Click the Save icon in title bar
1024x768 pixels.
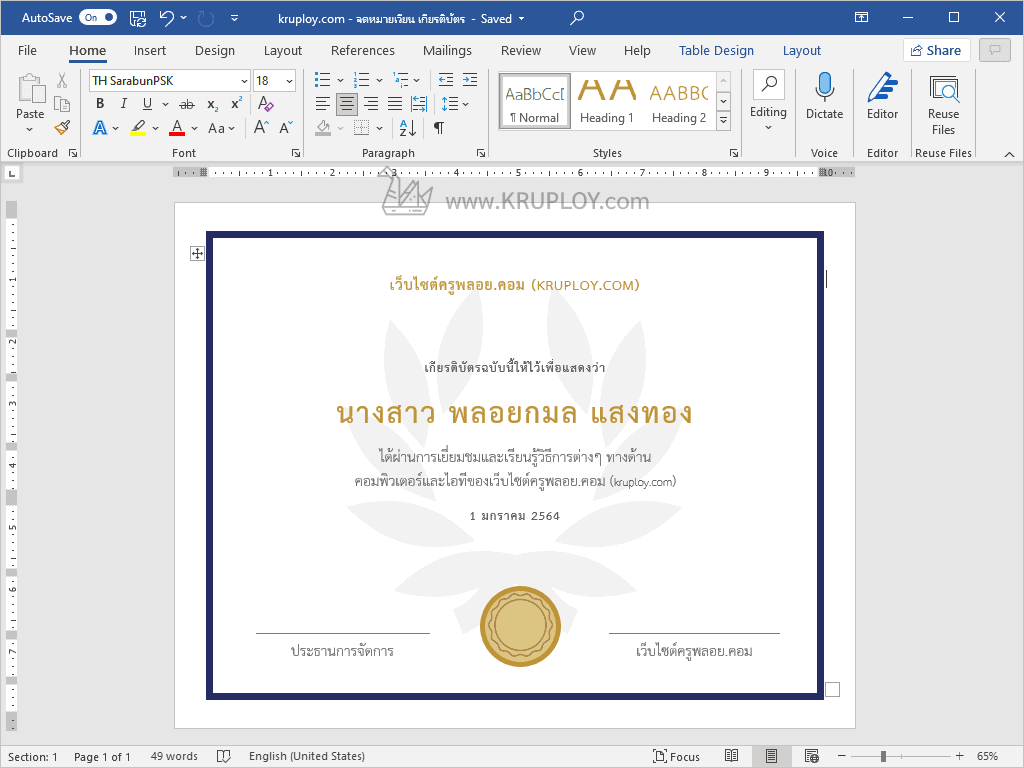[x=138, y=18]
